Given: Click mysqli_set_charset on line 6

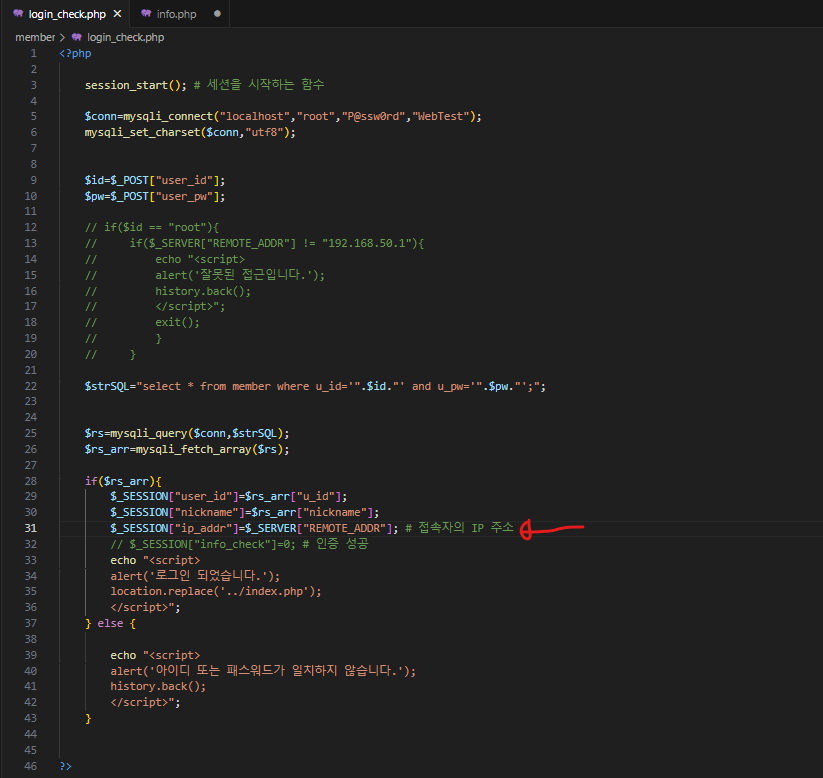Looking at the screenshot, I should point(142,132).
